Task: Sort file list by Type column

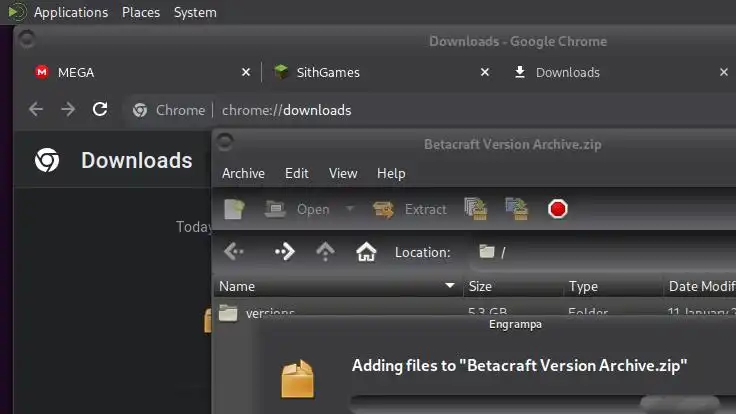Action: coord(613,286)
